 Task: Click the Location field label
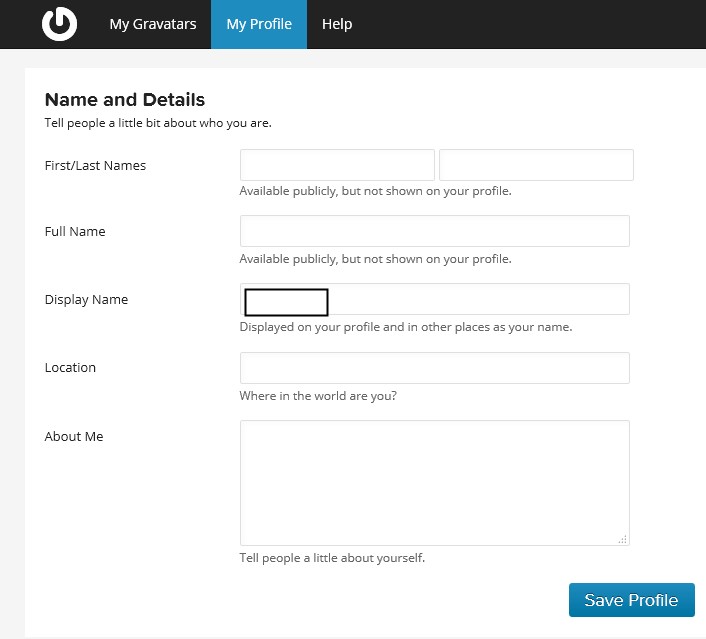click(70, 367)
